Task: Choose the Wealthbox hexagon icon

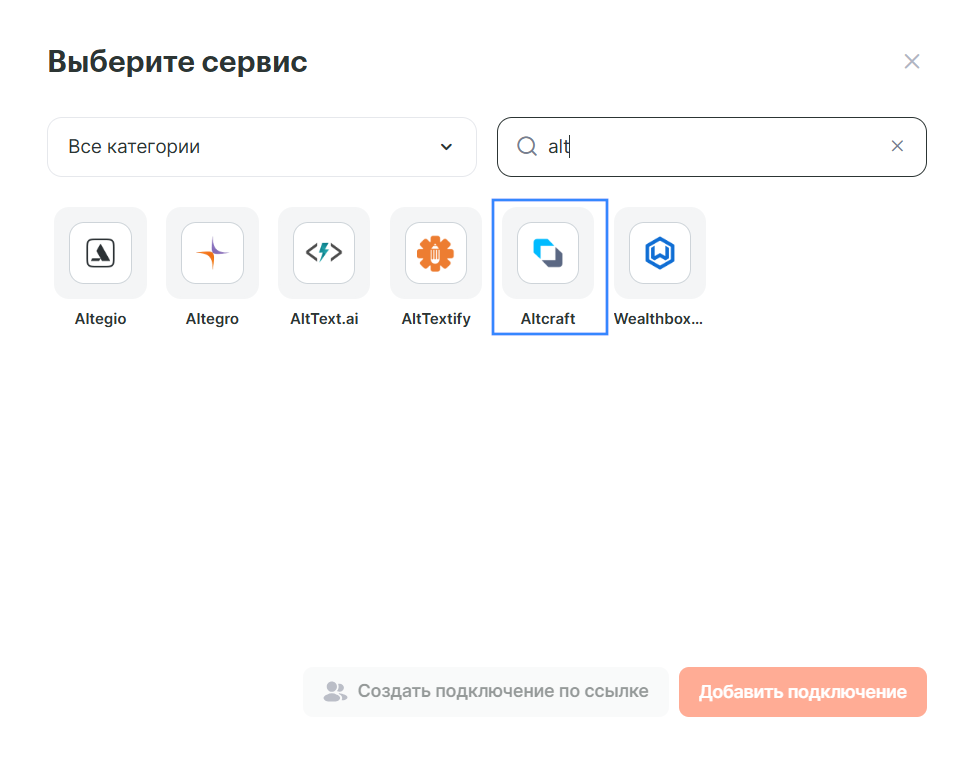Action: [660, 253]
